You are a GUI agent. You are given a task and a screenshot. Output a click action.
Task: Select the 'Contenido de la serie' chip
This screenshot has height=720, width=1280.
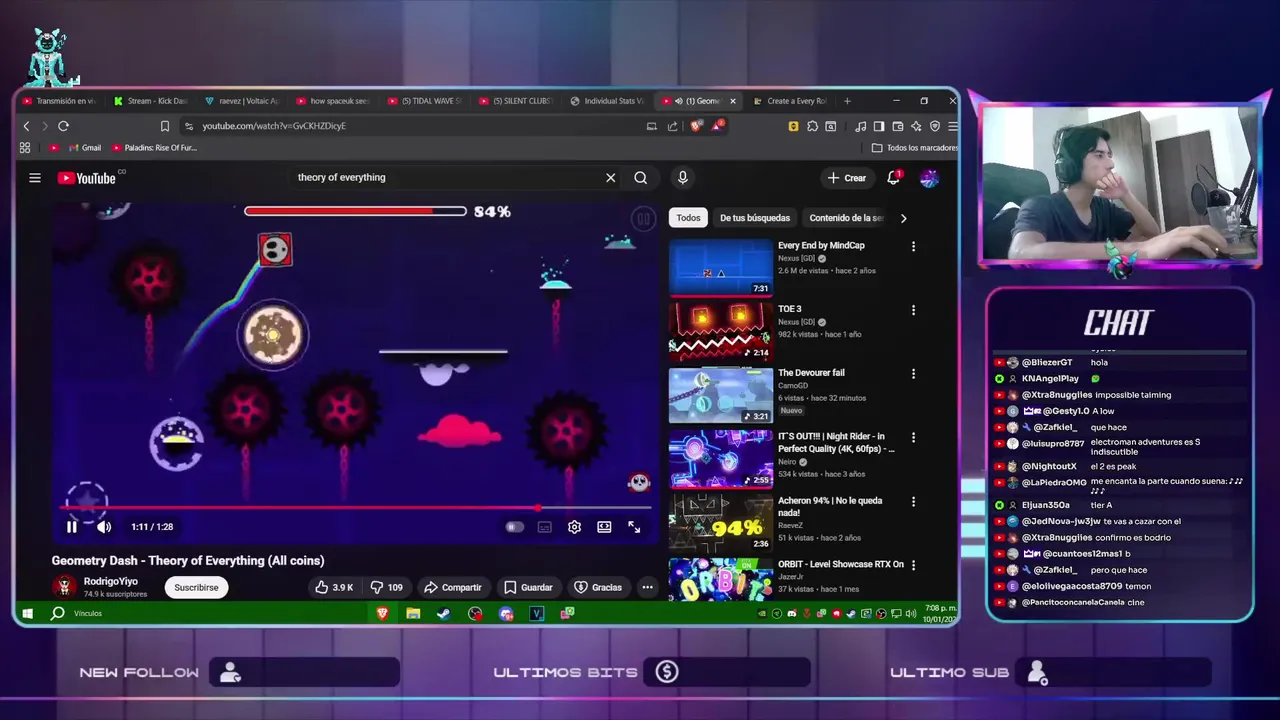point(846,218)
